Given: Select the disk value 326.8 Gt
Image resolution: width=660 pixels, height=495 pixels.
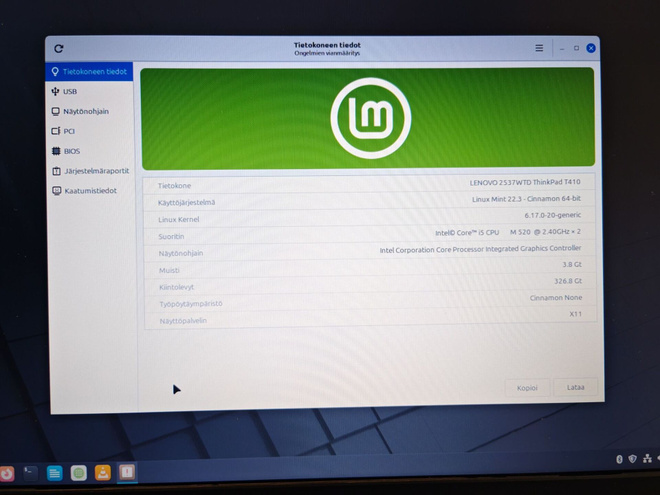Looking at the screenshot, I should 568,281.
